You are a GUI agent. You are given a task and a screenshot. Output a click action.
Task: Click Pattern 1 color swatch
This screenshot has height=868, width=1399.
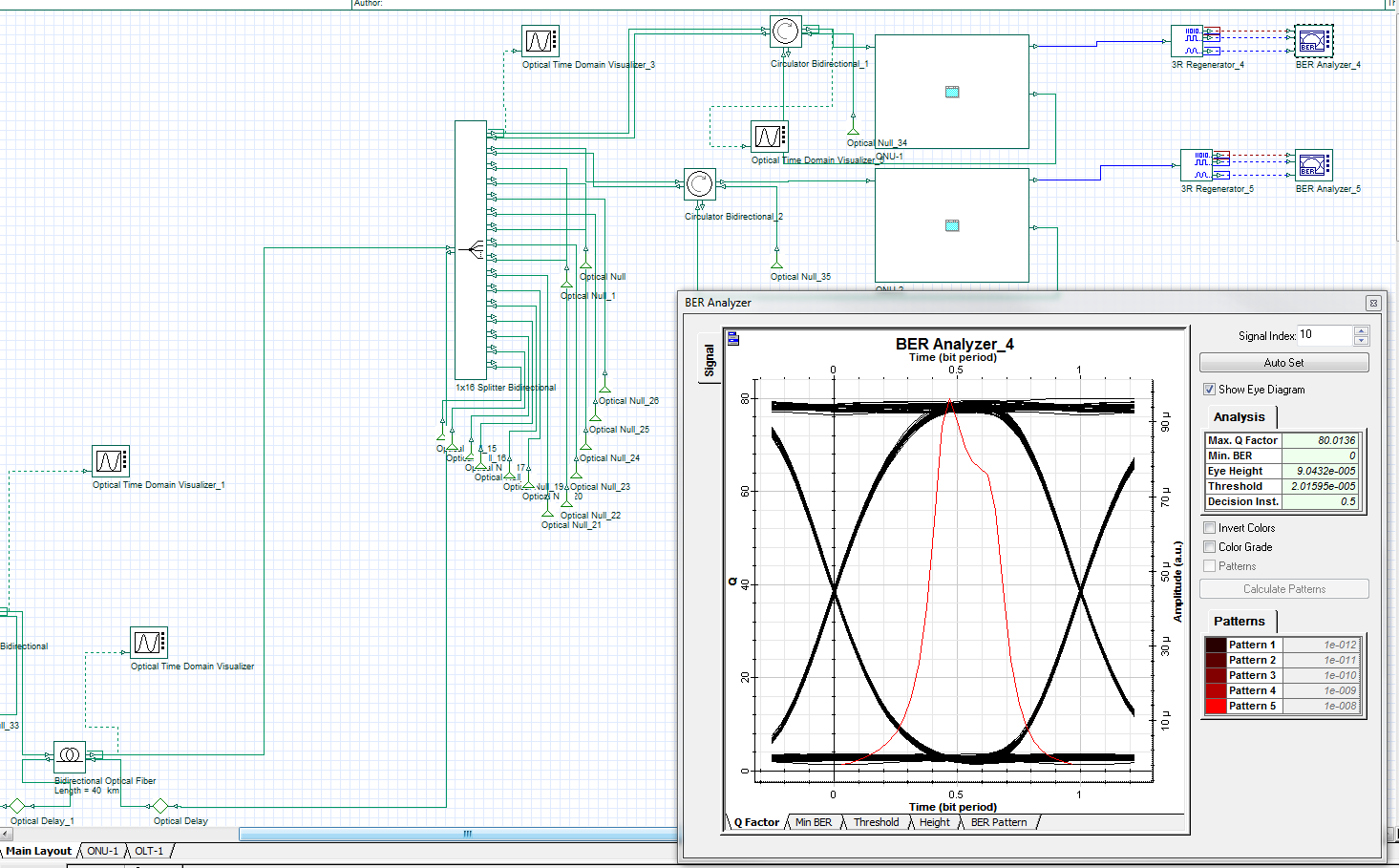[x=1216, y=645]
